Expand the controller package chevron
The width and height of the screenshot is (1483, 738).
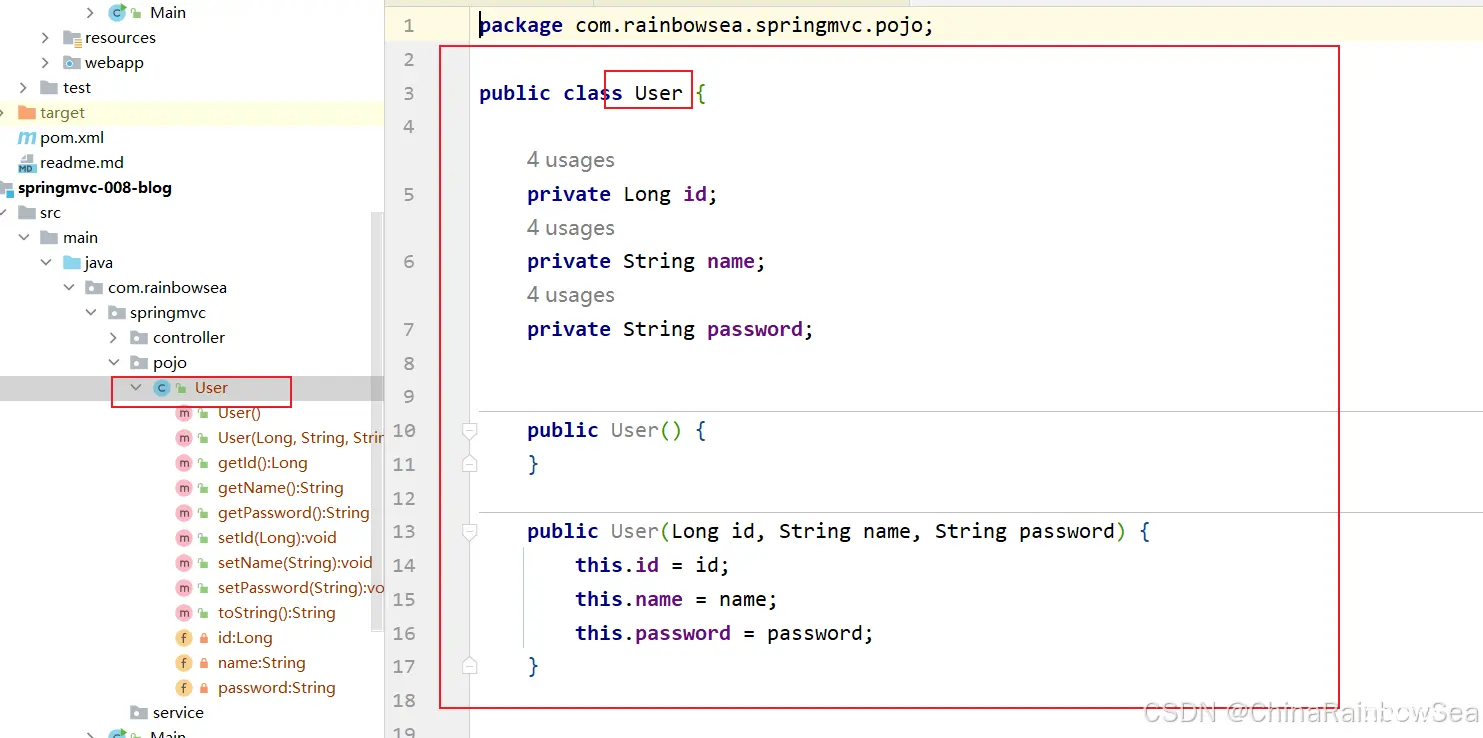tap(114, 338)
